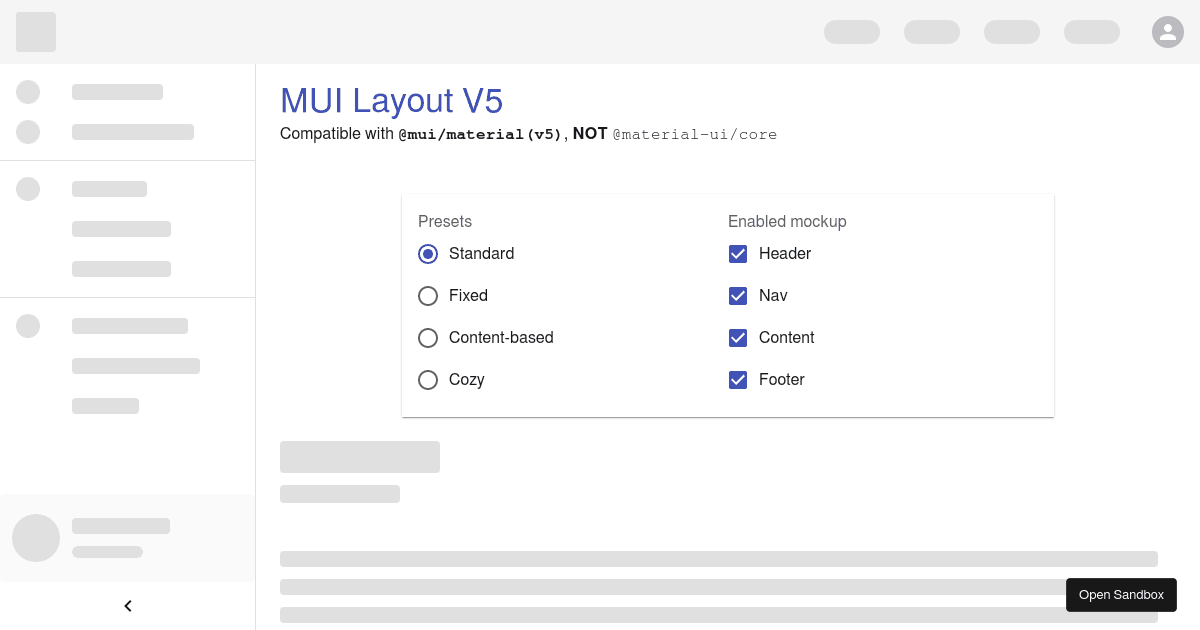The width and height of the screenshot is (1200, 630).
Task: Click the icon beside the second sidebar section
Action: point(28,189)
